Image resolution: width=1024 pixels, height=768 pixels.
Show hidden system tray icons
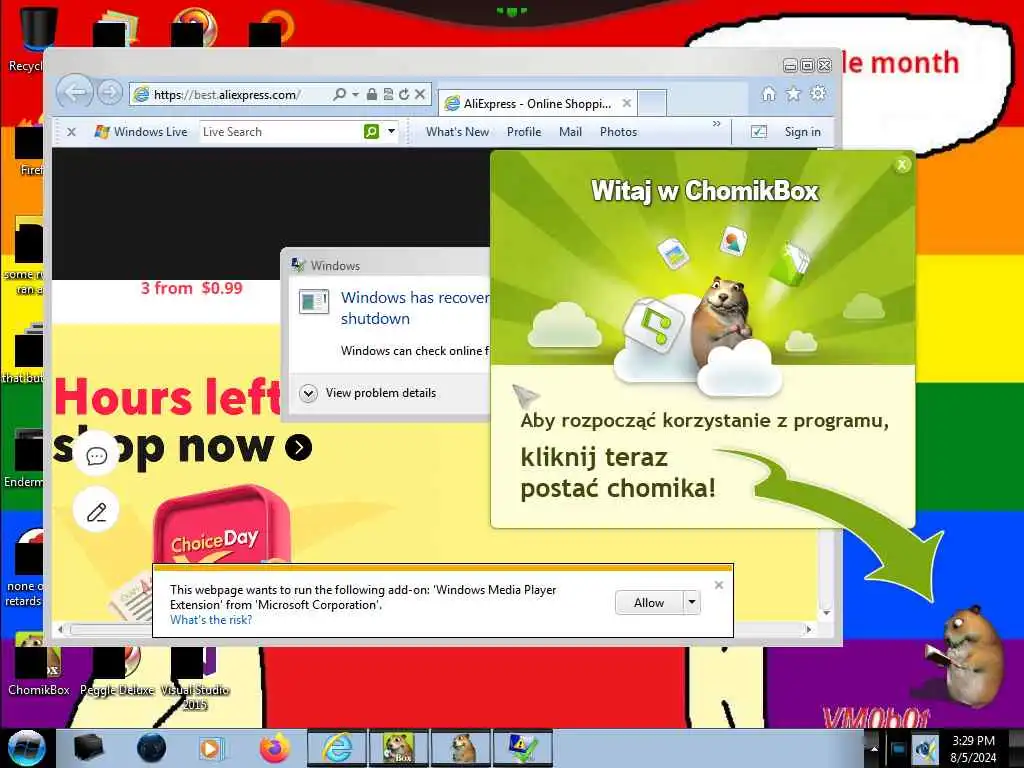874,748
